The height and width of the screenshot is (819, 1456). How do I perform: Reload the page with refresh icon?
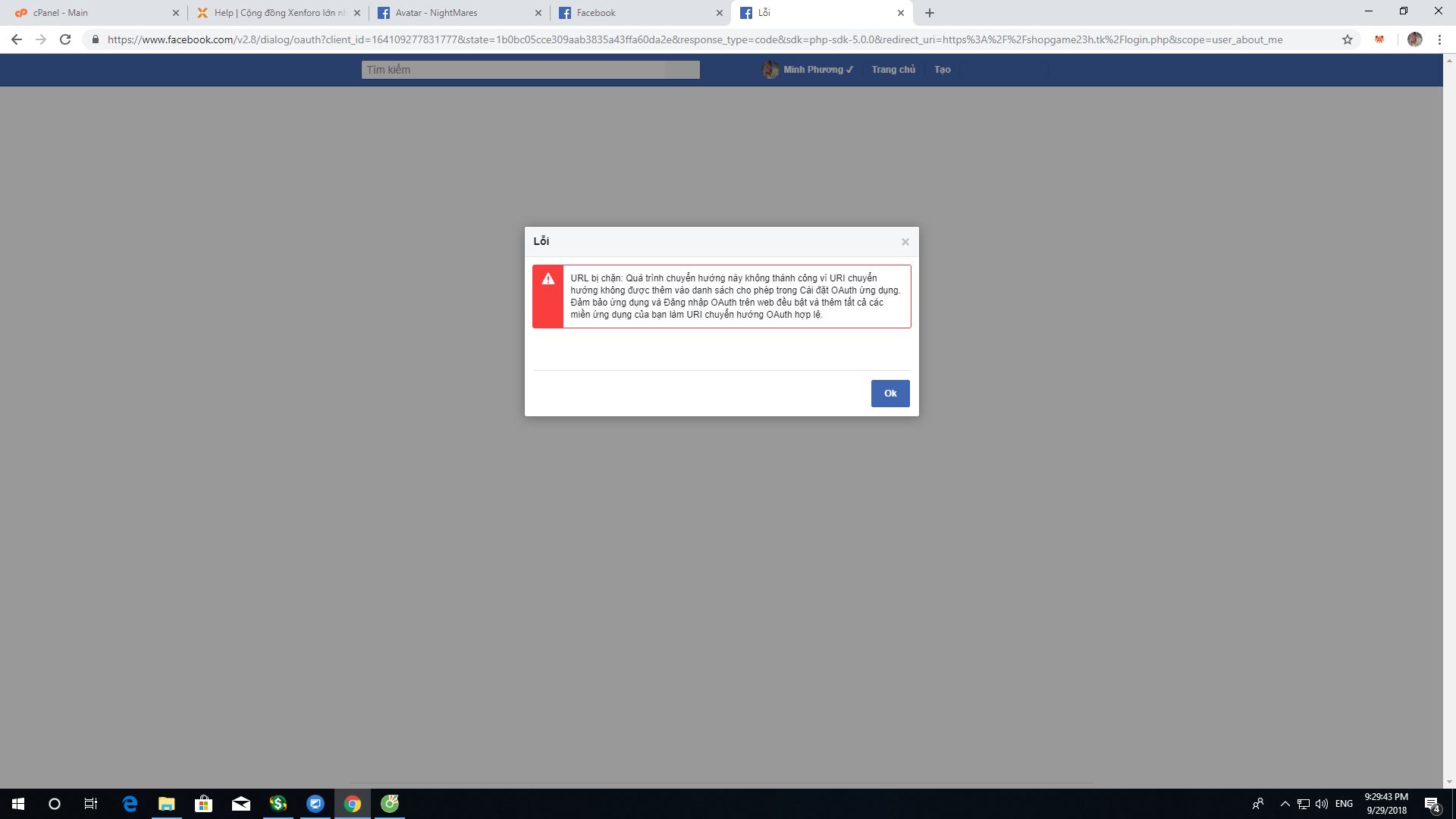click(x=65, y=39)
